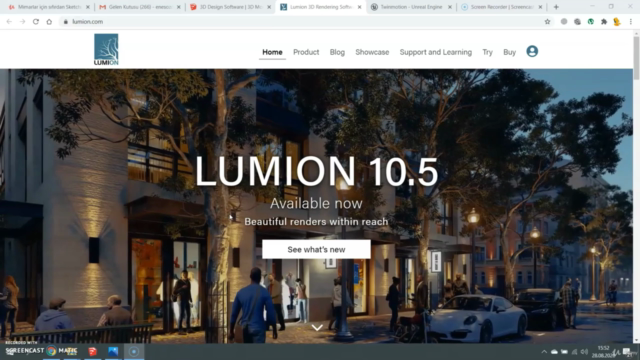Click the browser home icon
640x360 pixels.
[x=49, y=22]
